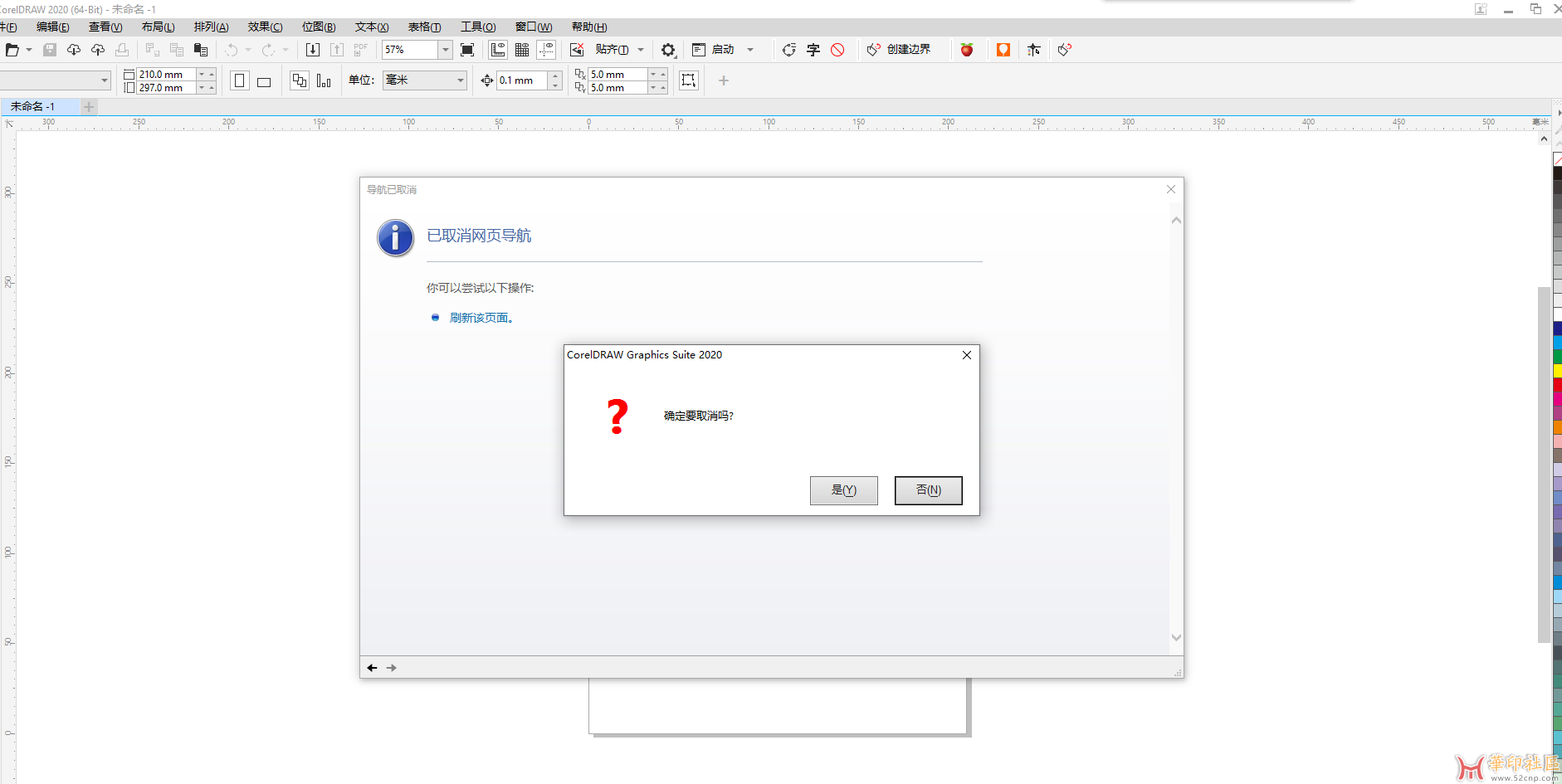The height and width of the screenshot is (784, 1562).
Task: Expand the Open button dropdown arrow
Action: coord(29,50)
